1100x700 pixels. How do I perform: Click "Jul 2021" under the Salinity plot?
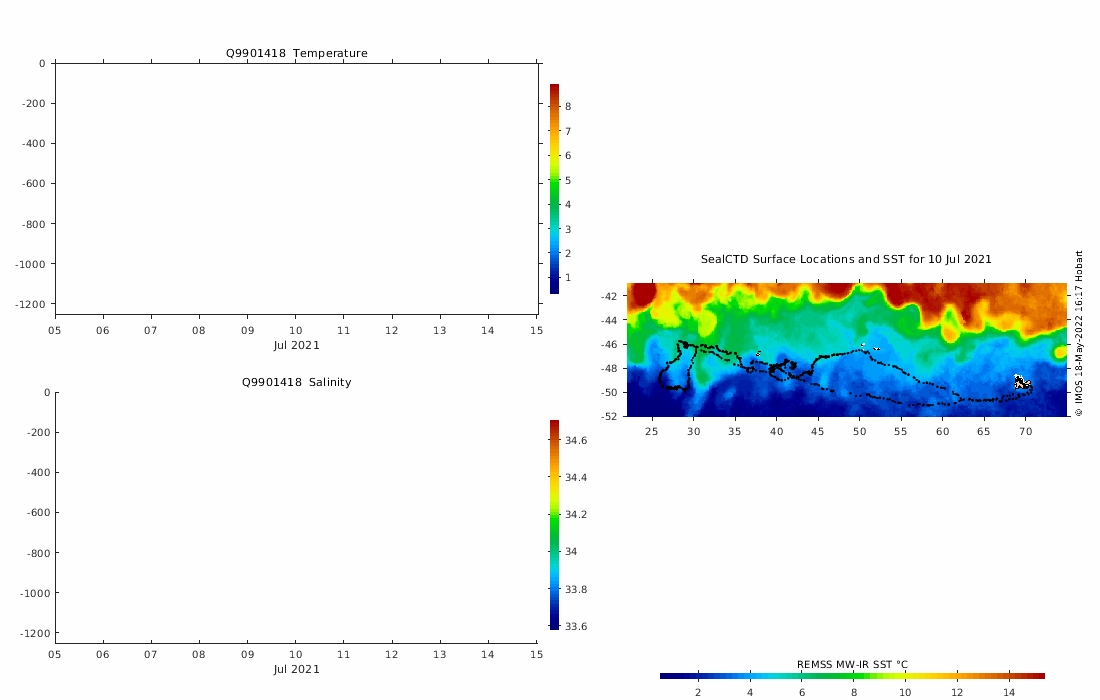coord(296,669)
